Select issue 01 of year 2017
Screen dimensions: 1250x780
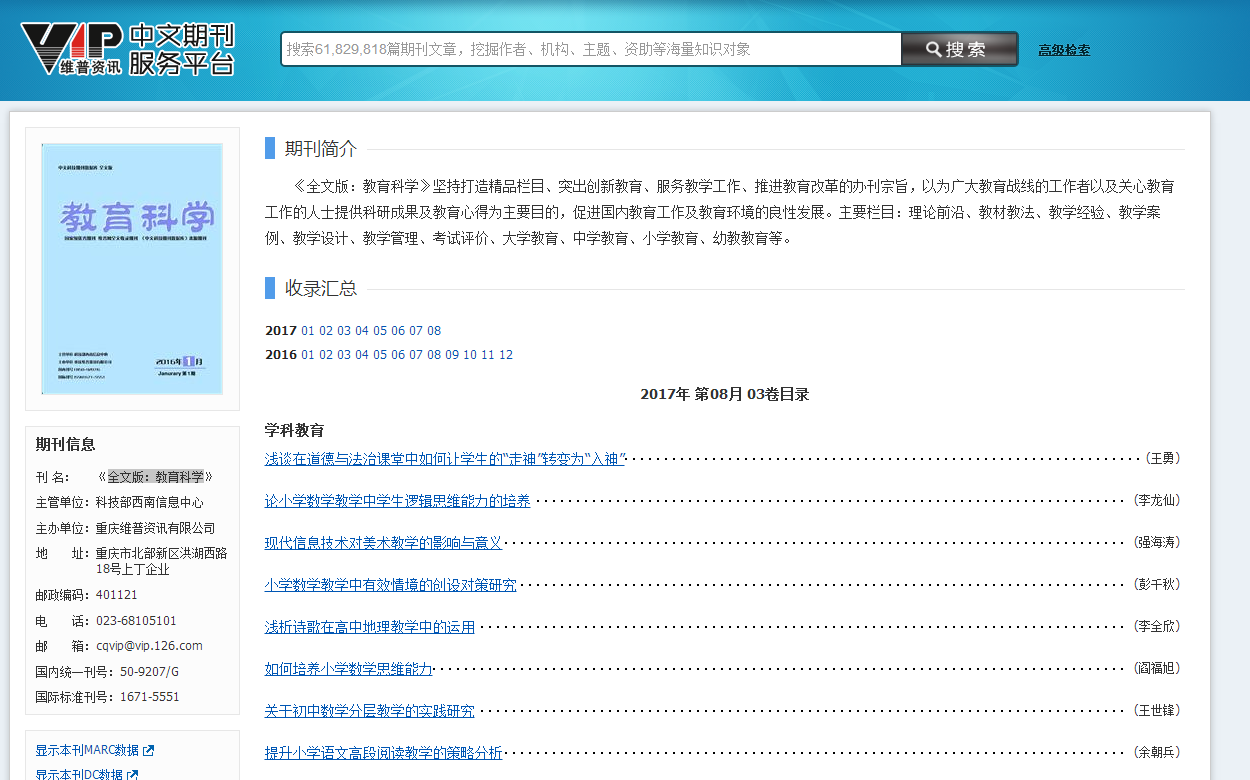point(308,331)
